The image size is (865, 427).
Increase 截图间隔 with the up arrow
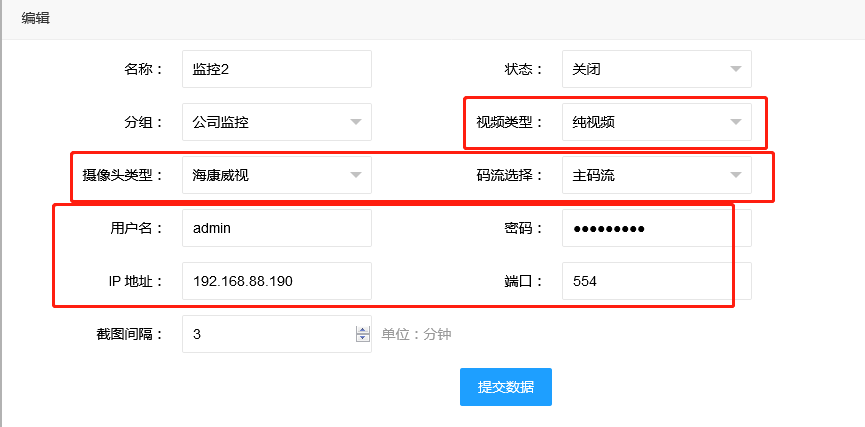362,330
